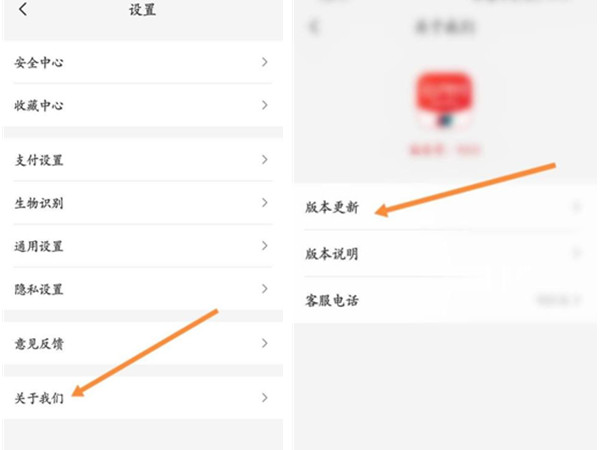Open 支付设置 settings

click(x=143, y=160)
